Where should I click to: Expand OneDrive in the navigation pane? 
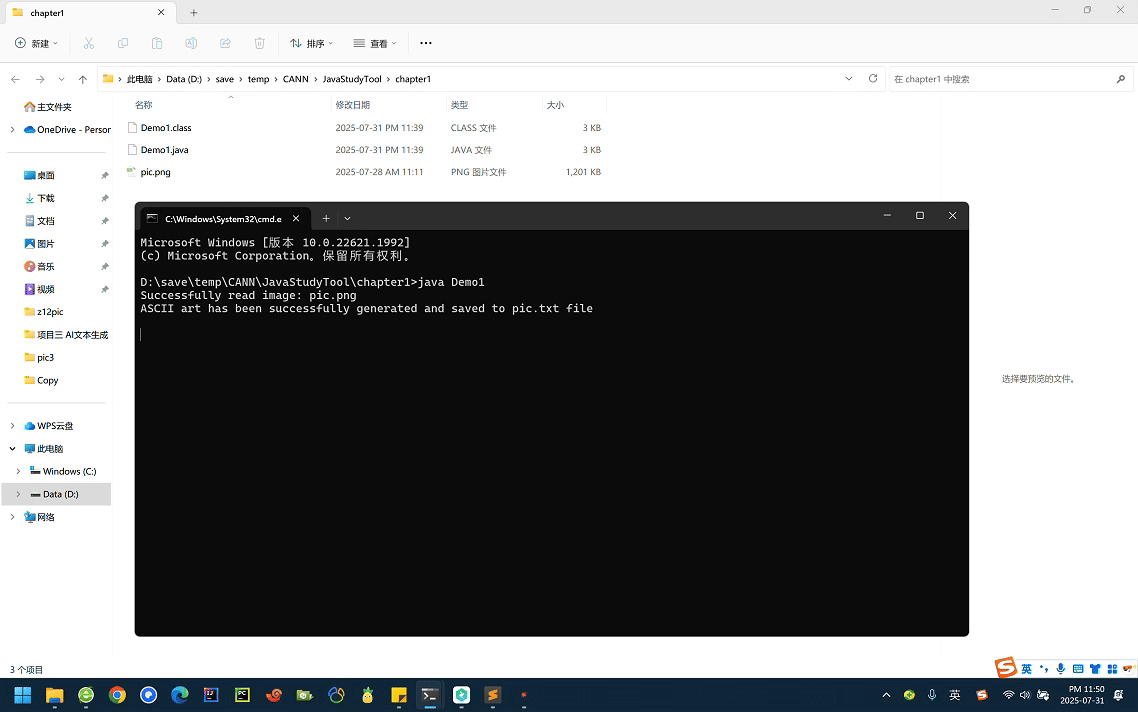pyautogui.click(x=12, y=130)
